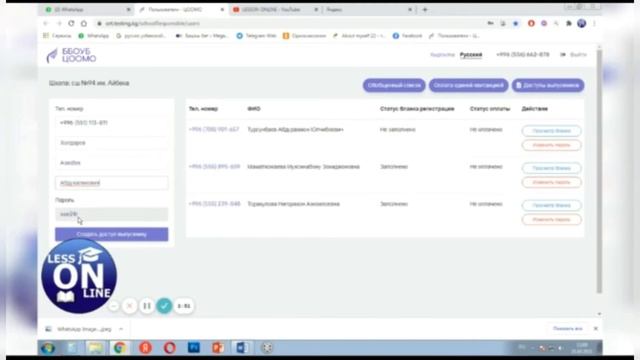Select Русский language in the header
Screen dimensions: 640x360
click(471, 55)
